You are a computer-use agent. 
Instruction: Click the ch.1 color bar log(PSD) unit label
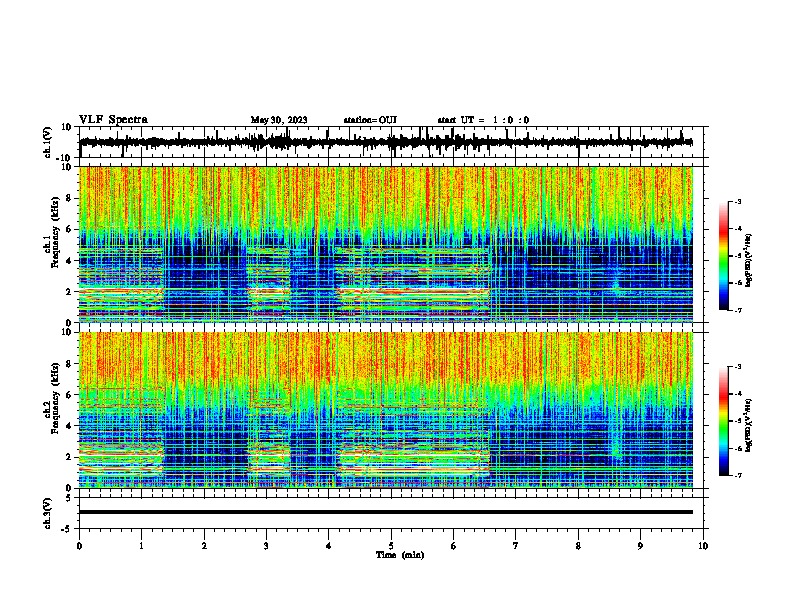(749, 261)
